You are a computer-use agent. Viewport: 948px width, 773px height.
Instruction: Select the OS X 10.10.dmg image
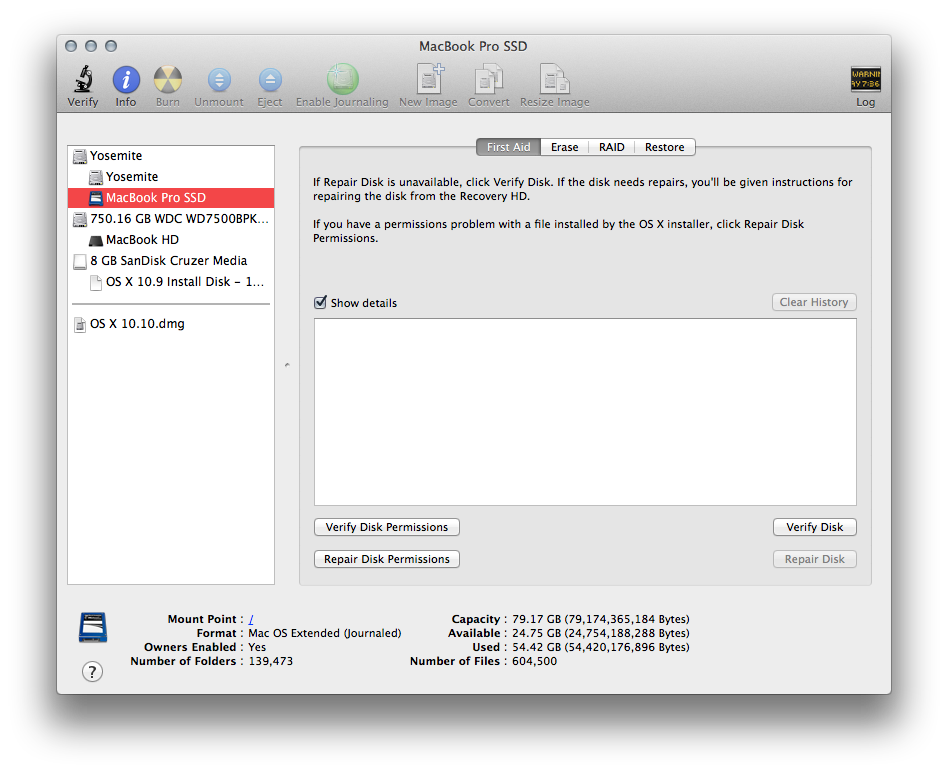(170, 324)
